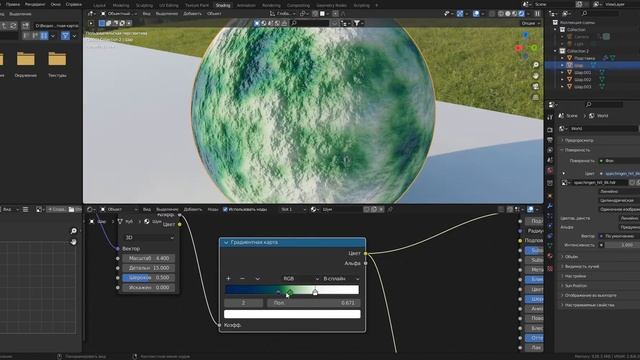Add a color stop with plus button
Viewport: 640px width, 360px height.
[228, 278]
